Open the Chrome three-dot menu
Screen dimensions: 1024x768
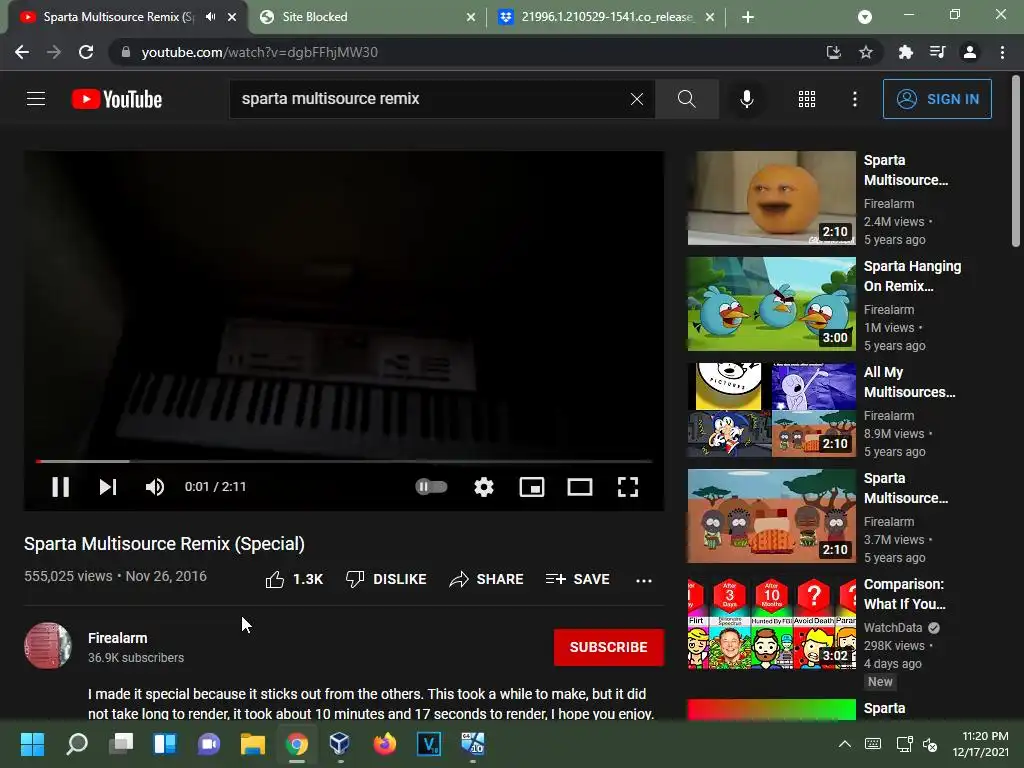click(1002, 52)
